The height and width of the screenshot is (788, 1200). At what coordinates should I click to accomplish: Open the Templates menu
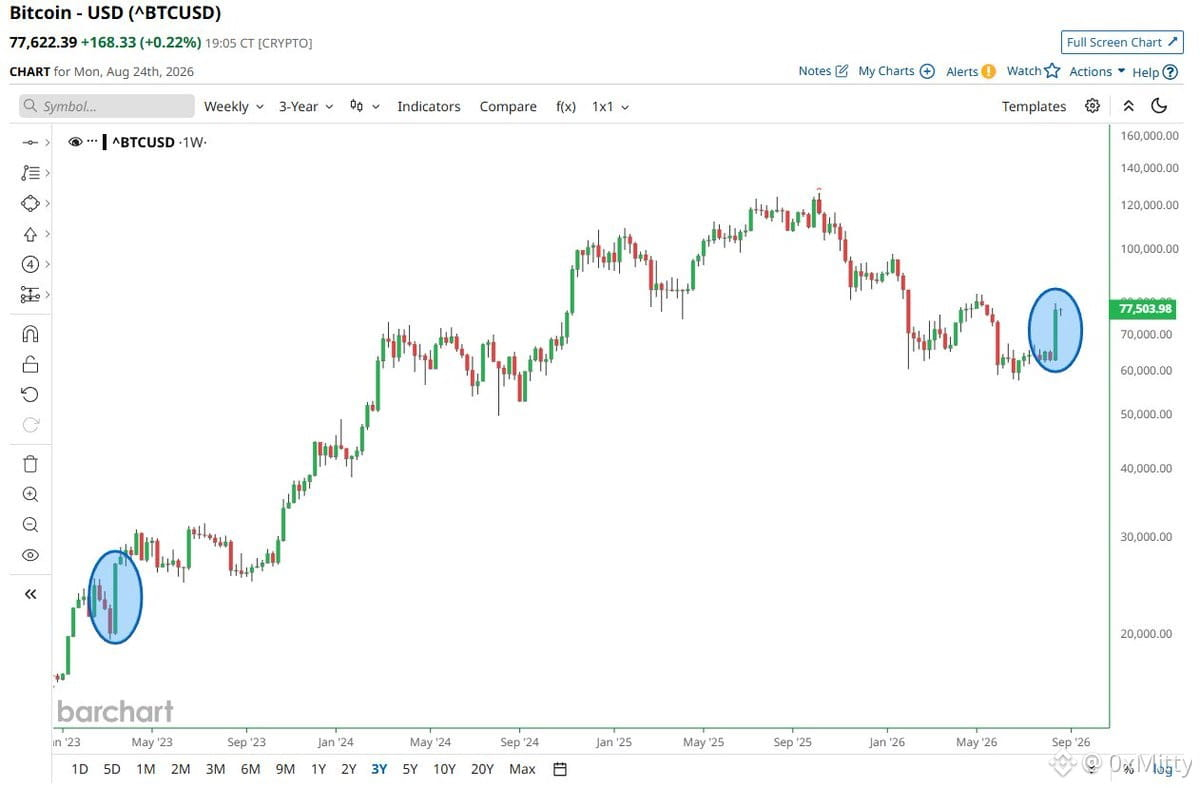tap(1034, 106)
